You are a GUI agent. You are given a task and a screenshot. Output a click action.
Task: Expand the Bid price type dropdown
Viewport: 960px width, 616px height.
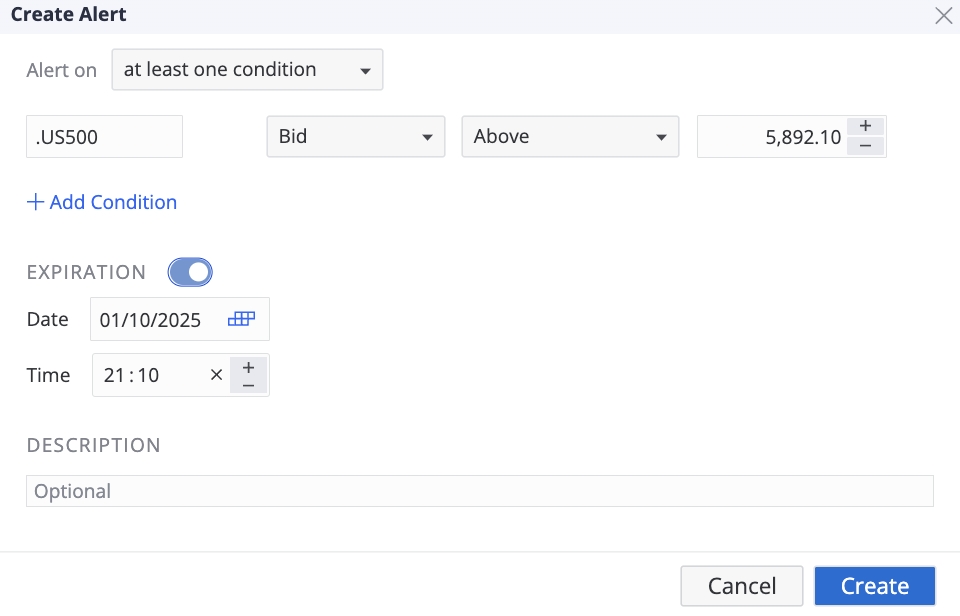[x=355, y=137]
